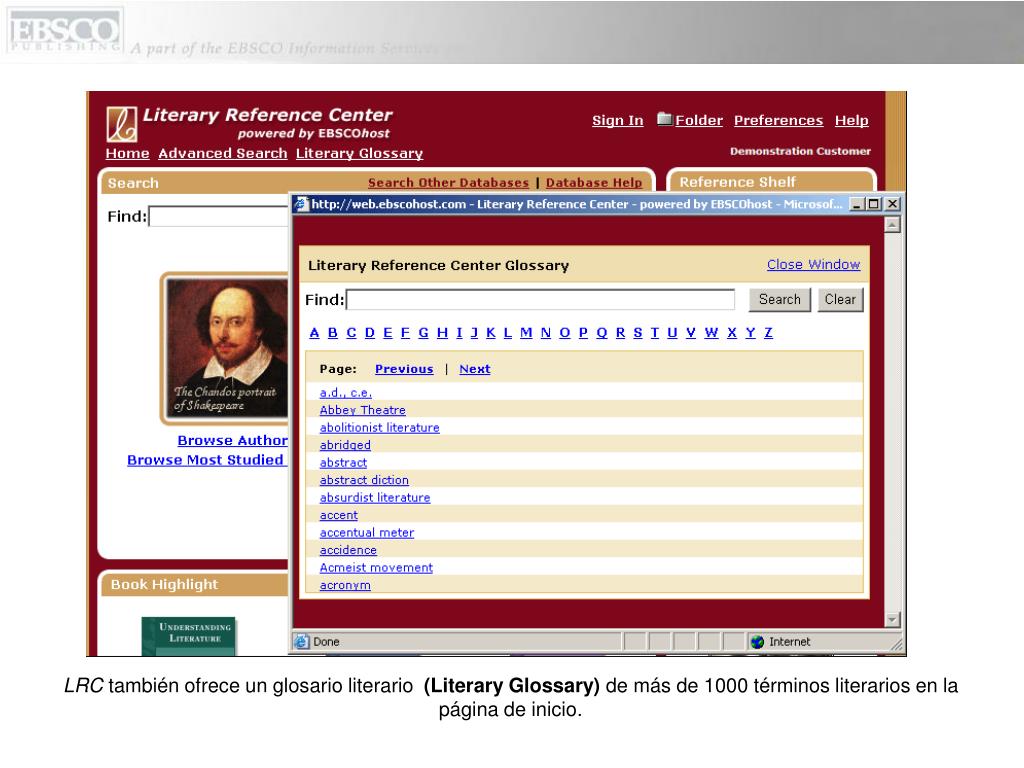
Task: Open the acronym glossary entry
Action: [345, 586]
